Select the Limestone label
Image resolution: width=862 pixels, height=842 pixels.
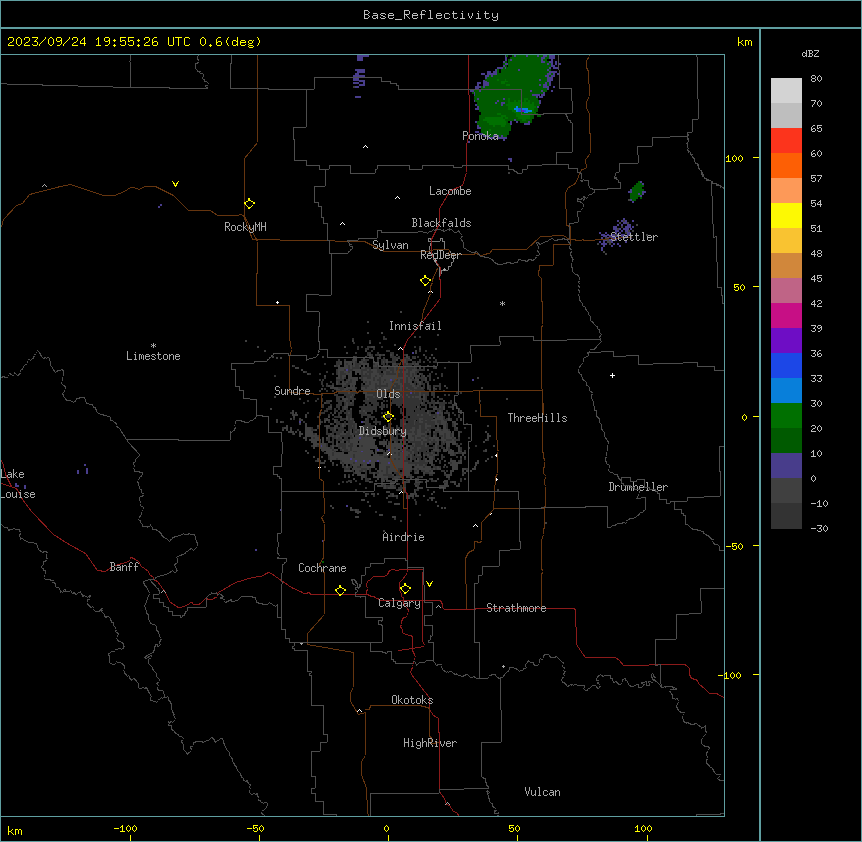(x=153, y=356)
